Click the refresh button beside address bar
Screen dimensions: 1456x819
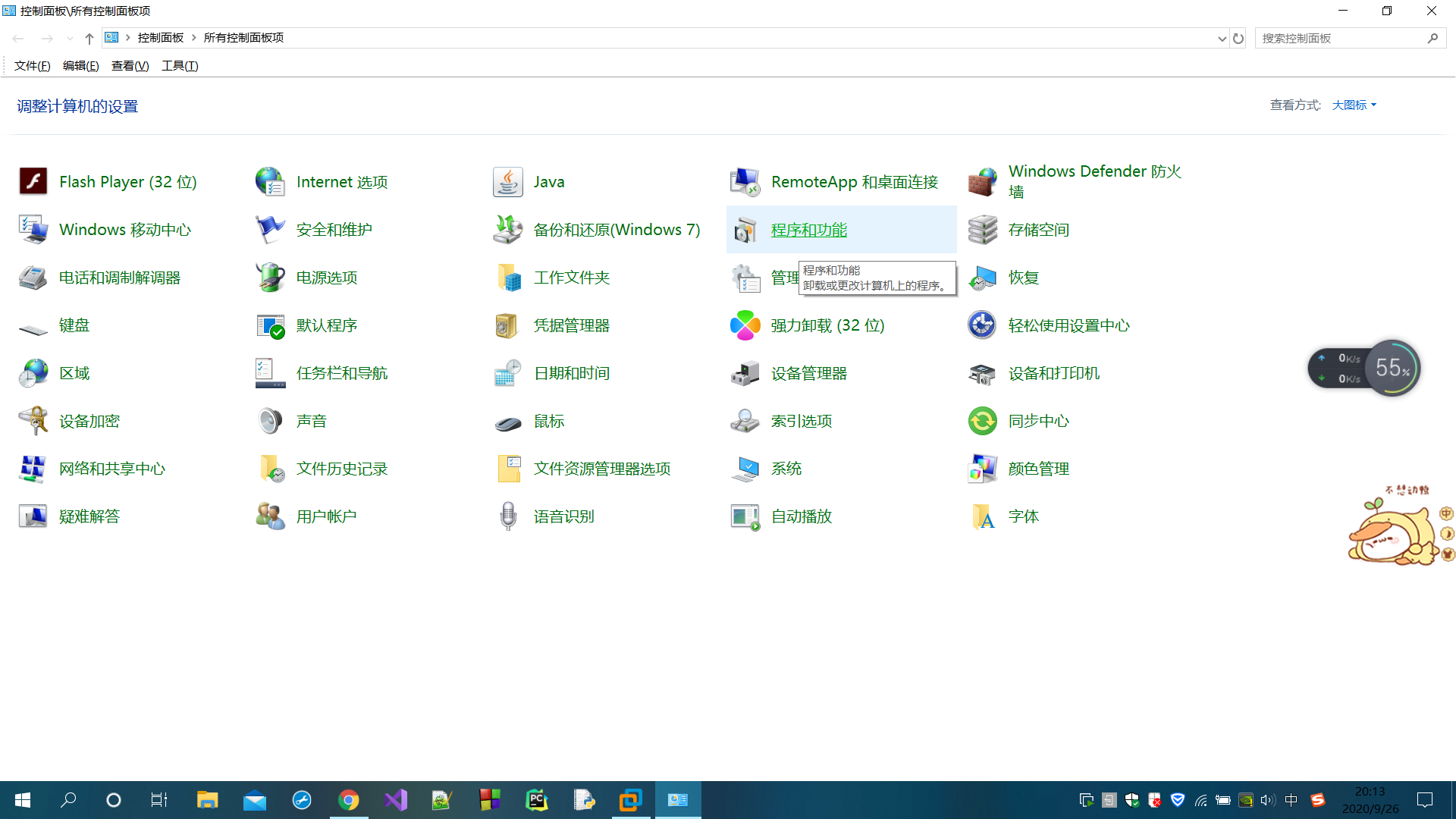click(x=1238, y=39)
